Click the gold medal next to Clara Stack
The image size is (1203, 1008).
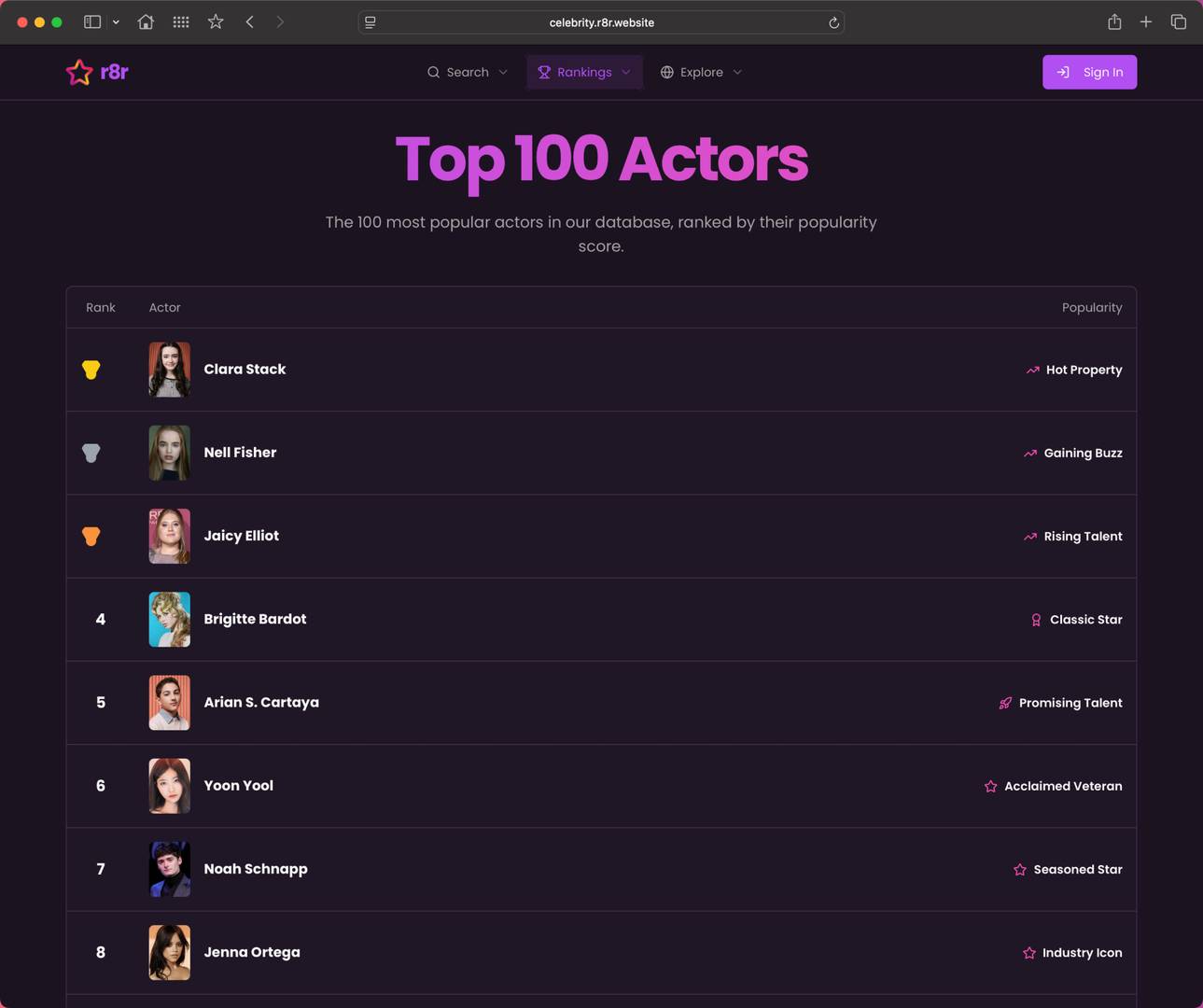[91, 369]
